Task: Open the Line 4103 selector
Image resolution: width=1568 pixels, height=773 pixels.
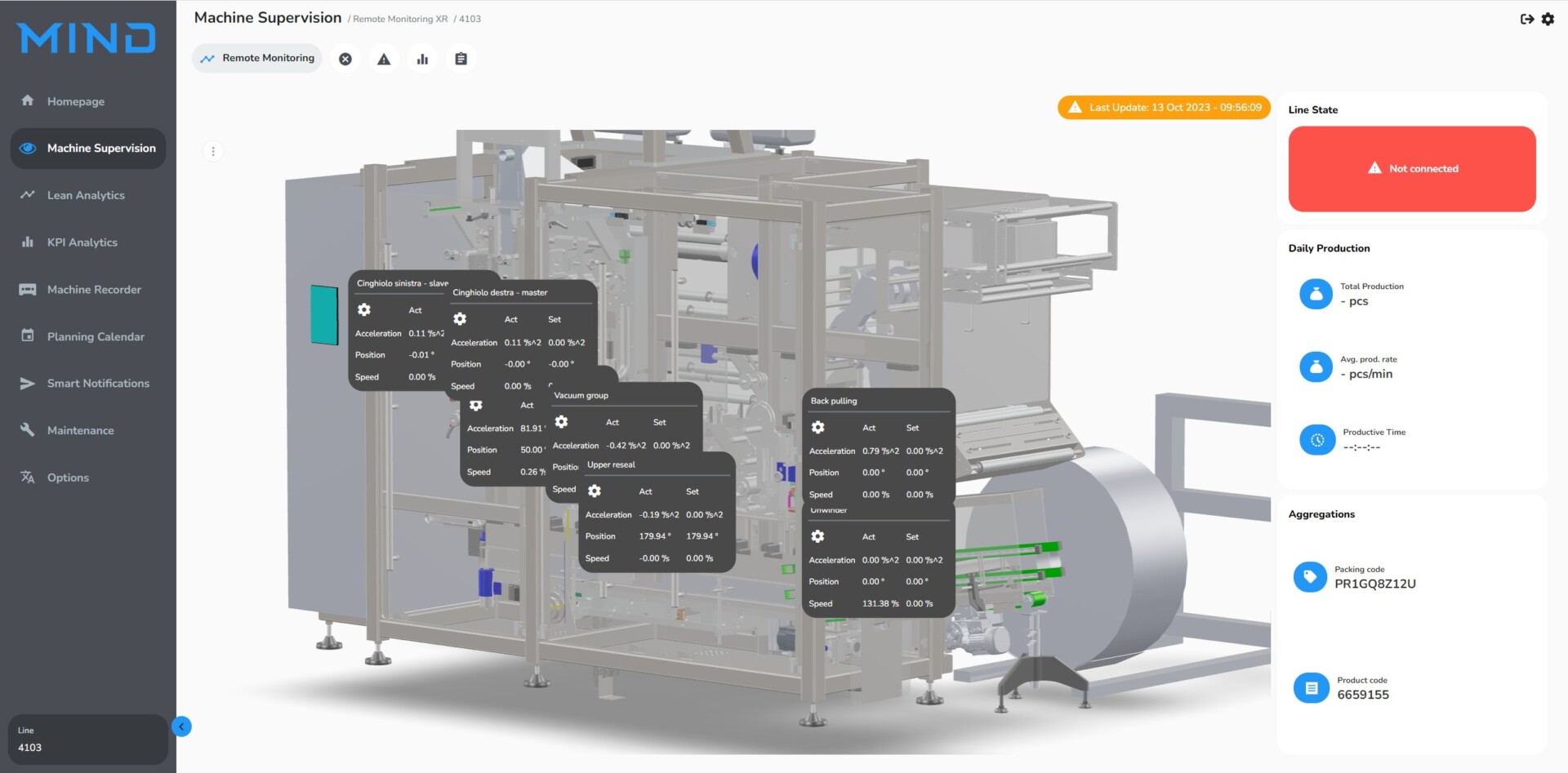Action: point(87,740)
